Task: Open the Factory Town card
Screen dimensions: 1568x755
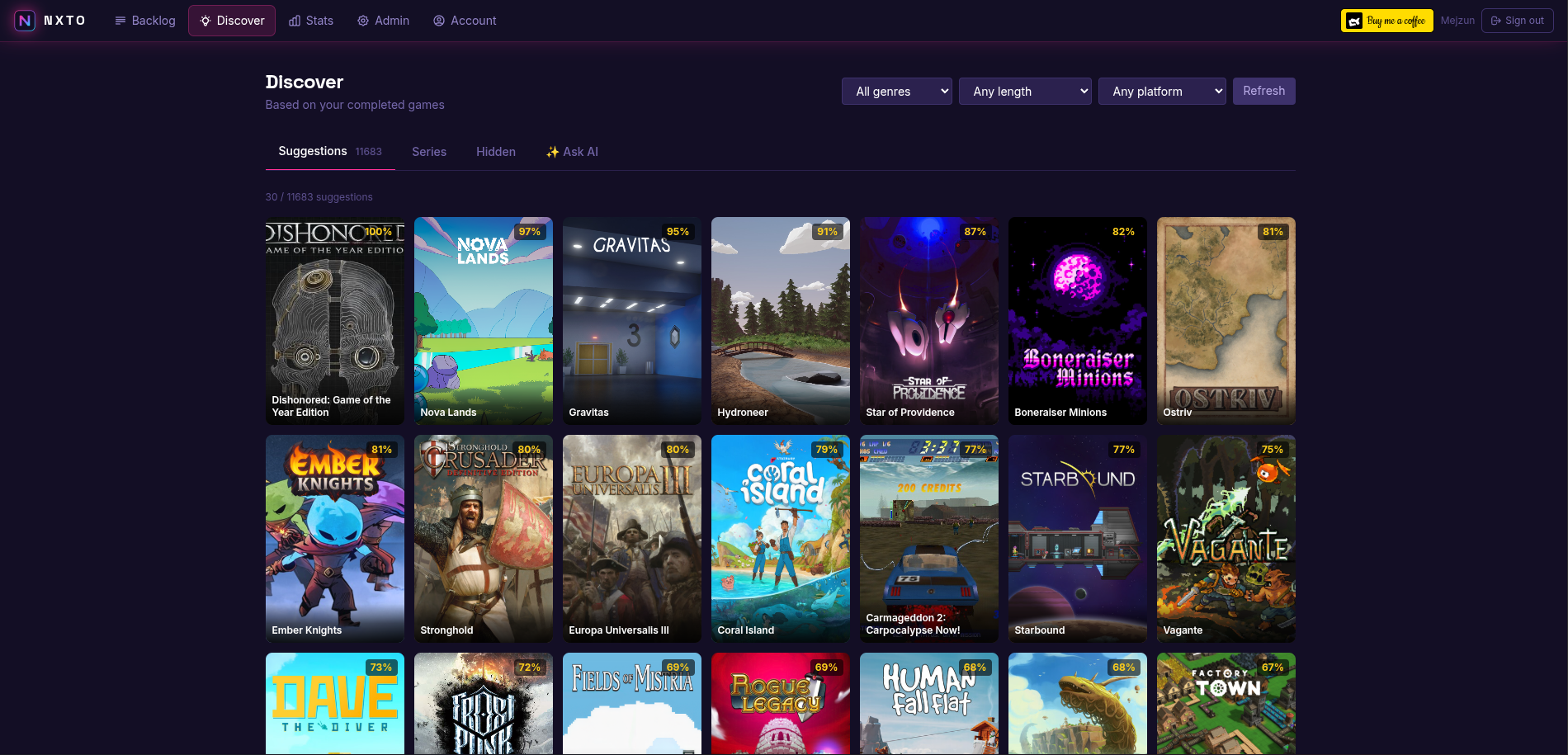Action: (x=1226, y=704)
